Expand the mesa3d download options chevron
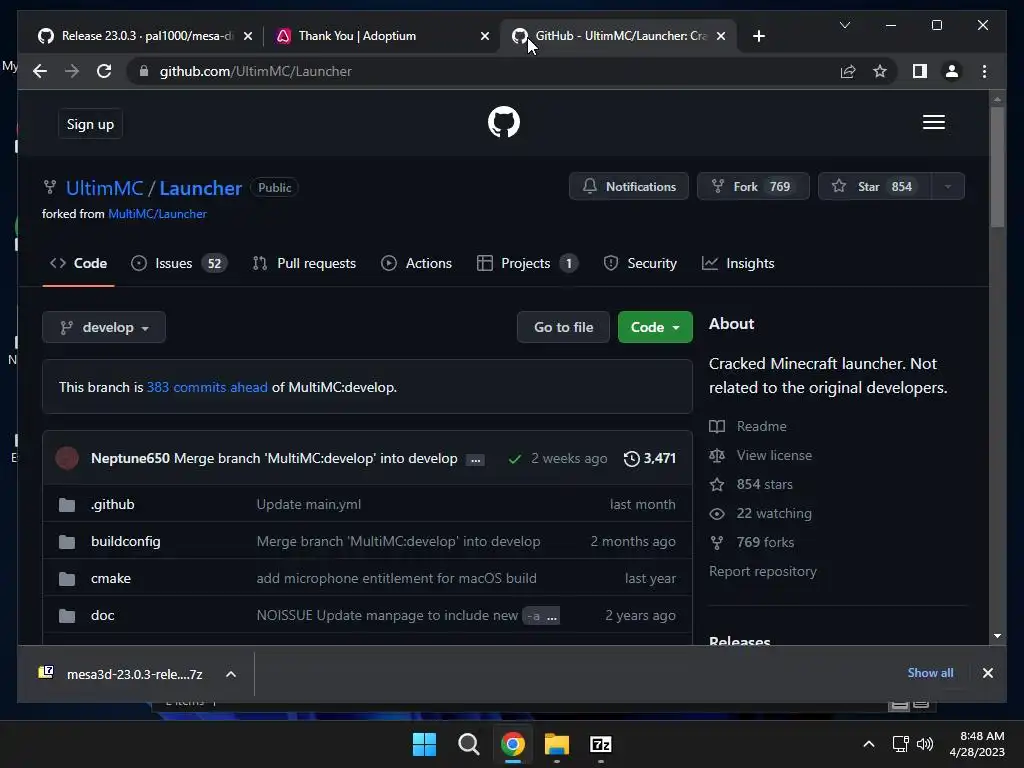Image resolution: width=1024 pixels, height=768 pixels. tap(231, 674)
